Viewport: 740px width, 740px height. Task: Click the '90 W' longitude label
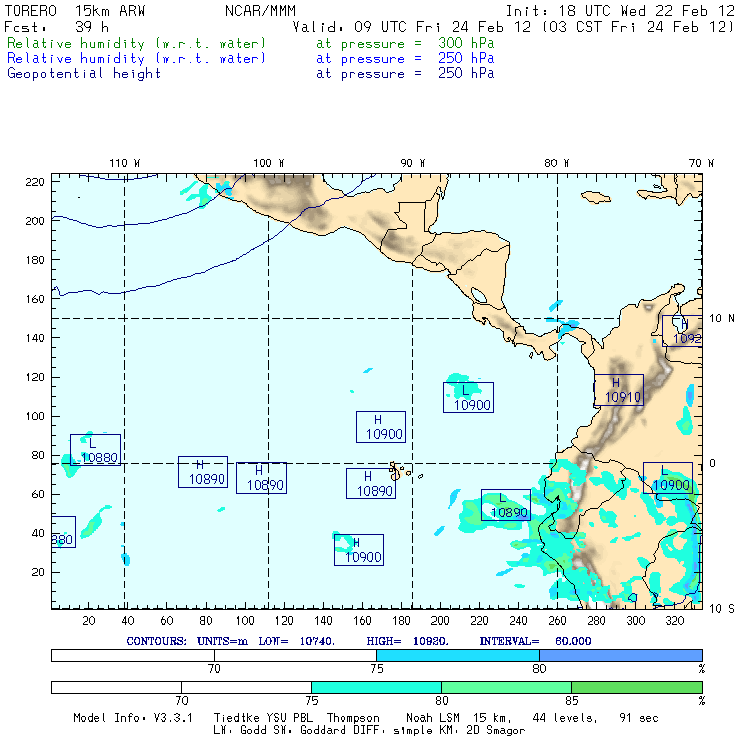412,163
